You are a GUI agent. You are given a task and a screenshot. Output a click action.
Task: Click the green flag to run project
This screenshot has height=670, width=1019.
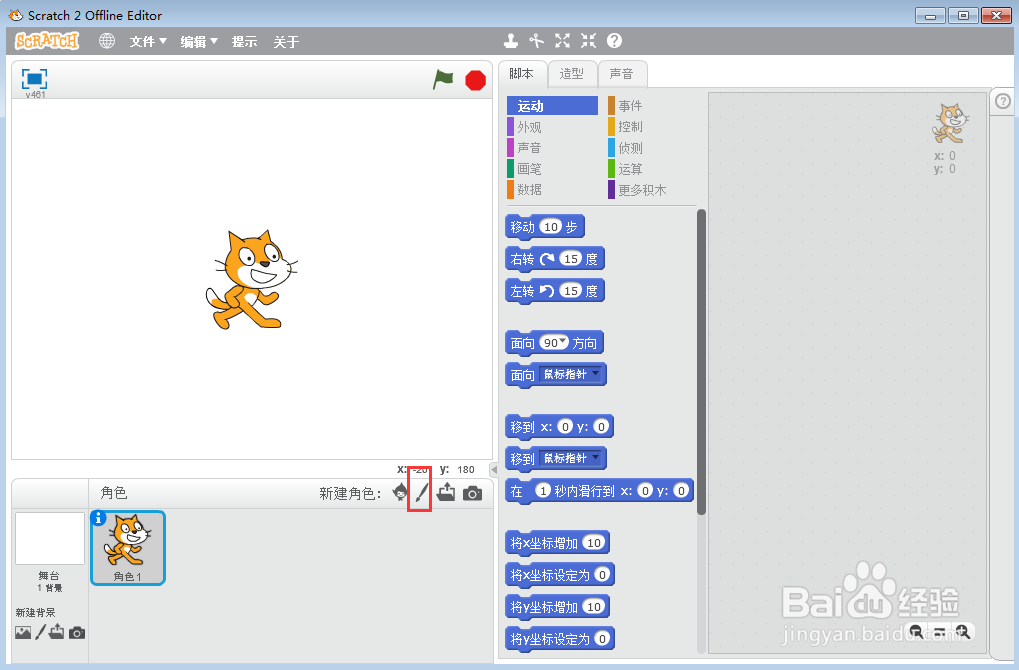click(443, 80)
